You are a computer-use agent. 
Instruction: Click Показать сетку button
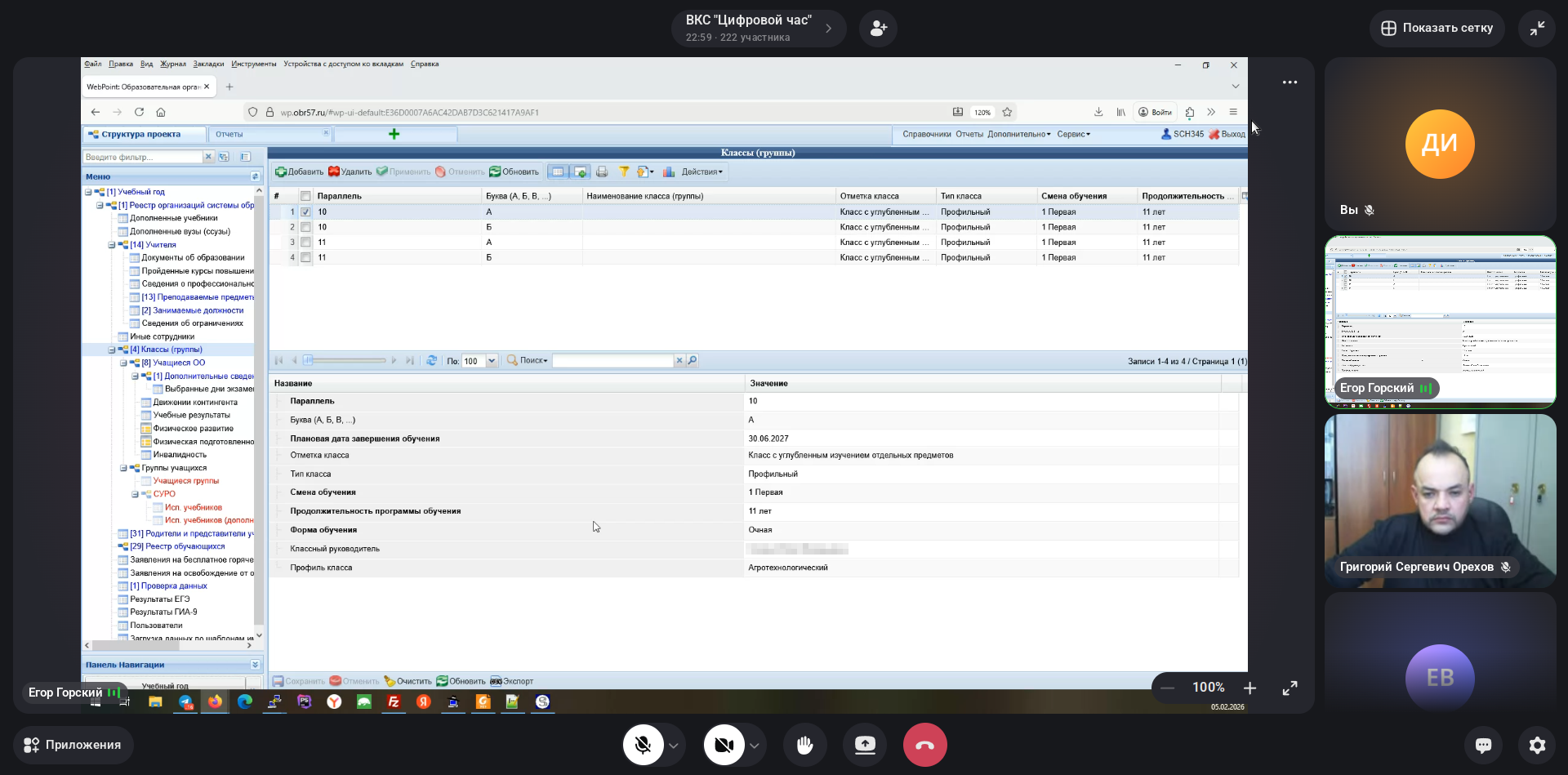coord(1437,29)
